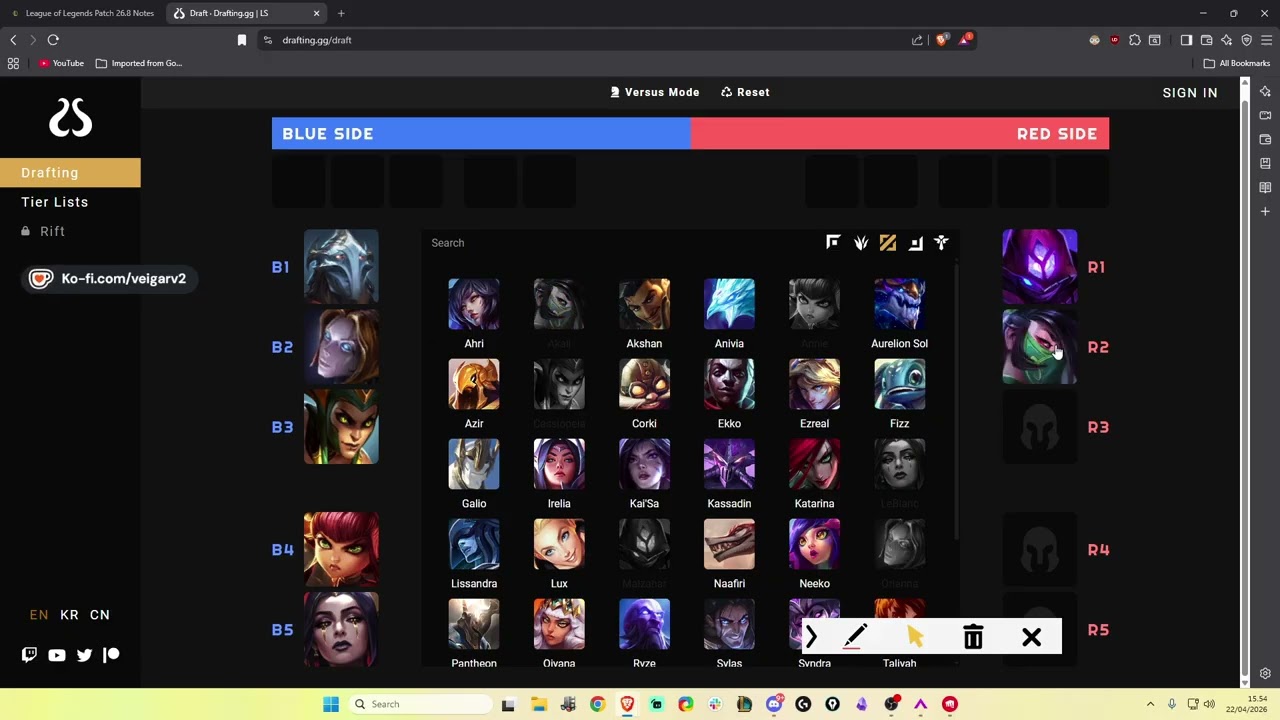Viewport: 1280px width, 720px height.
Task: Select the pencil annotation tool
Action: pos(854,637)
